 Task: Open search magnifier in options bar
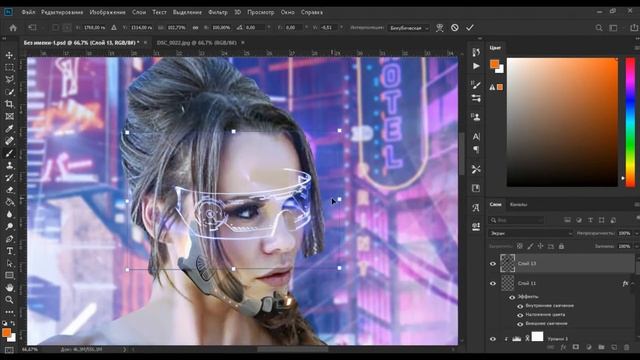[599, 28]
